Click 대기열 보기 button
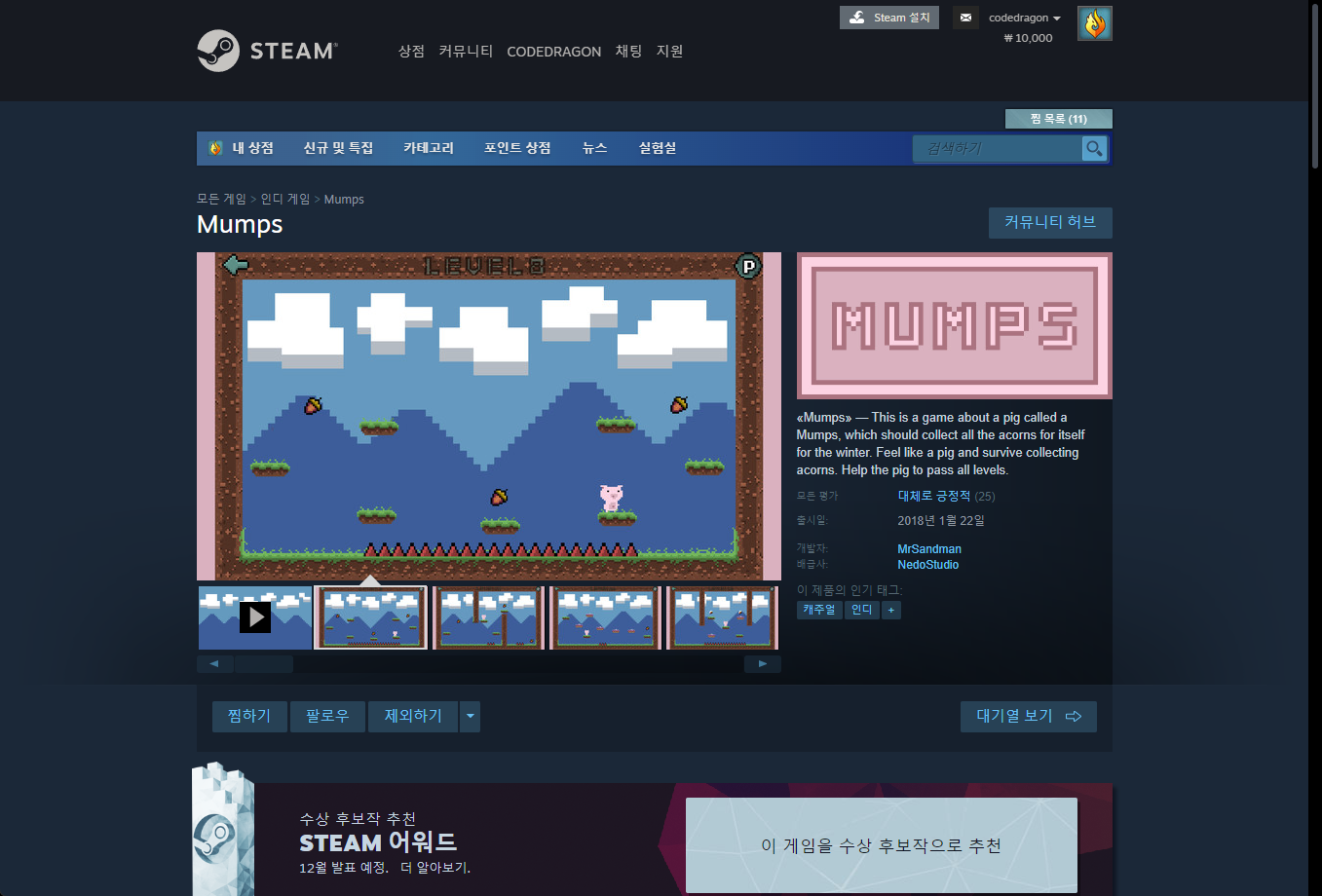Screen dimensions: 1322x896 (1029, 717)
